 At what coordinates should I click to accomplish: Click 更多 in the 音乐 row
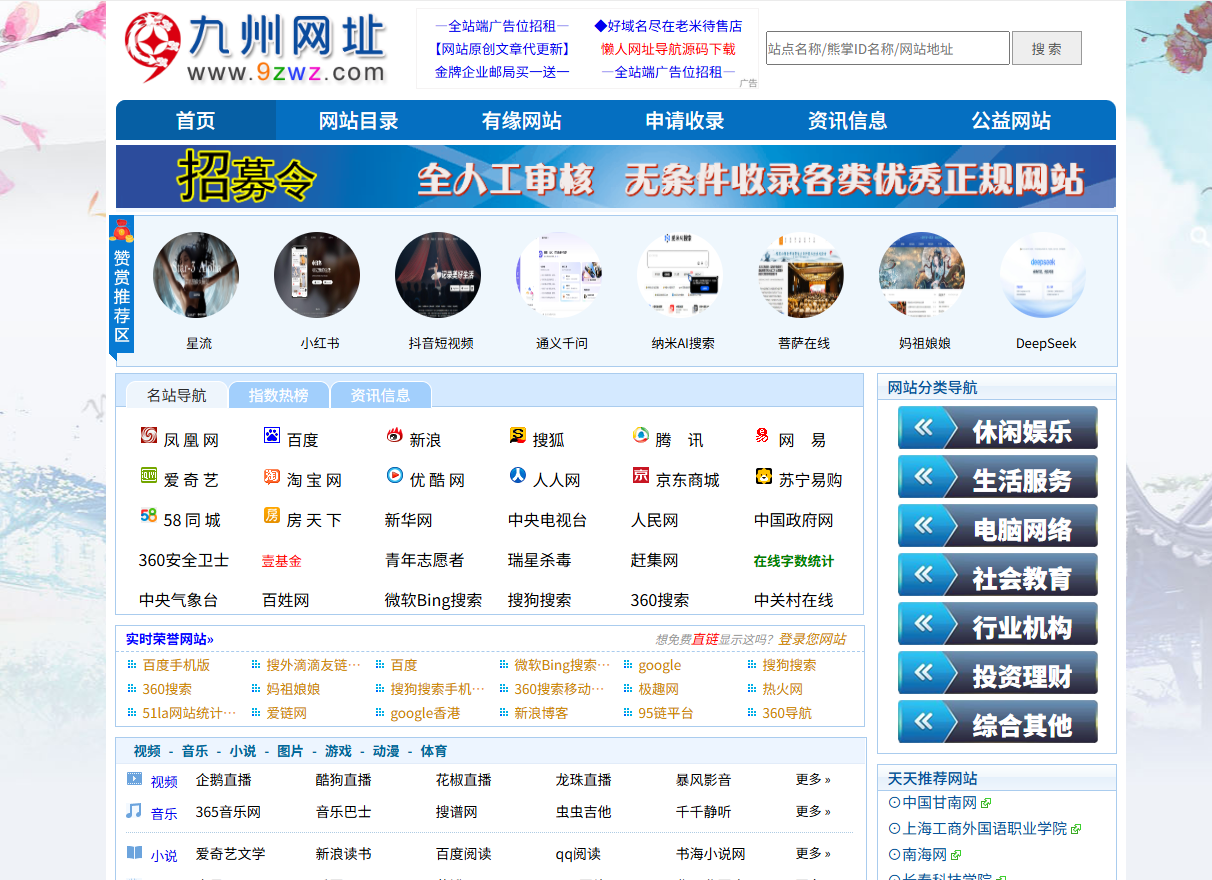click(x=813, y=812)
